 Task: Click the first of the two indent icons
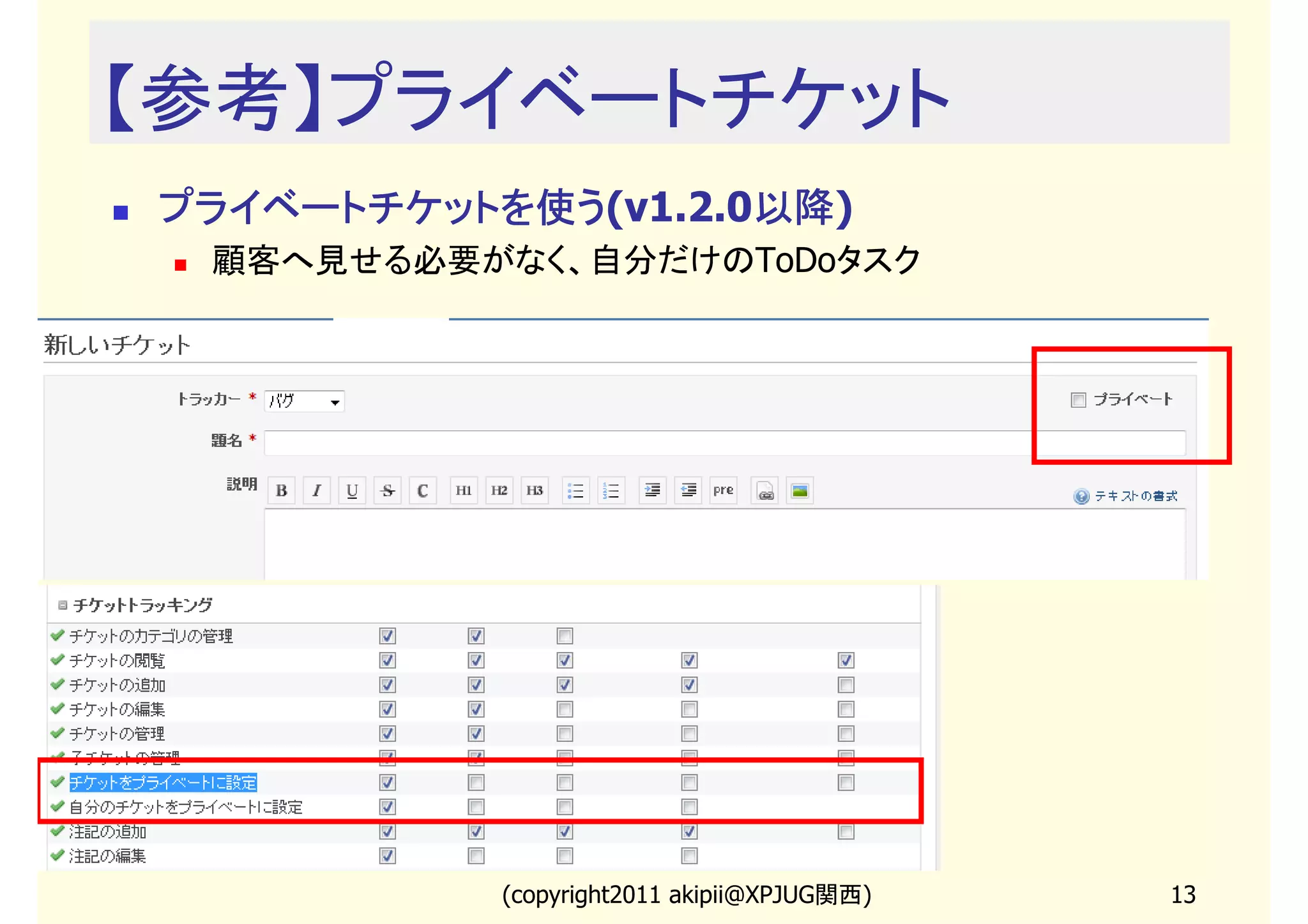click(x=653, y=490)
